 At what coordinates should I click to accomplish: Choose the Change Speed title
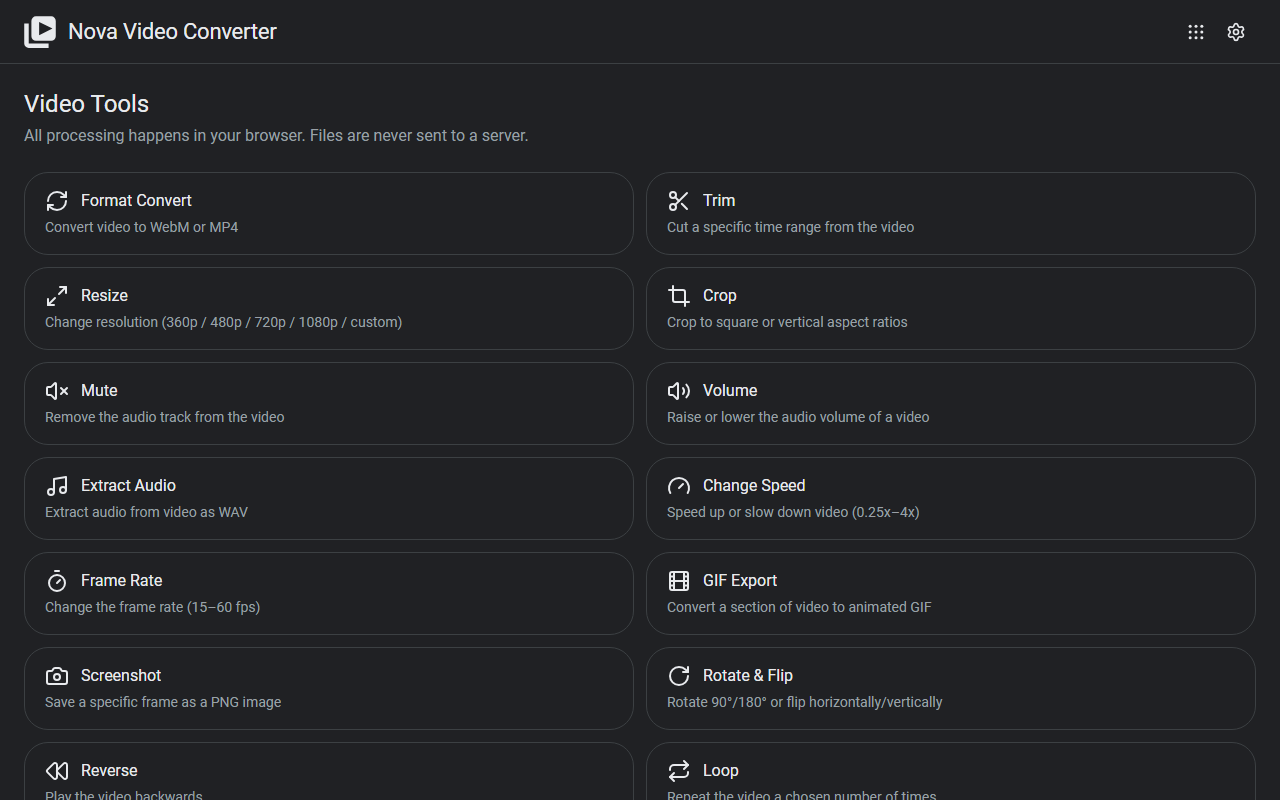[x=754, y=485]
